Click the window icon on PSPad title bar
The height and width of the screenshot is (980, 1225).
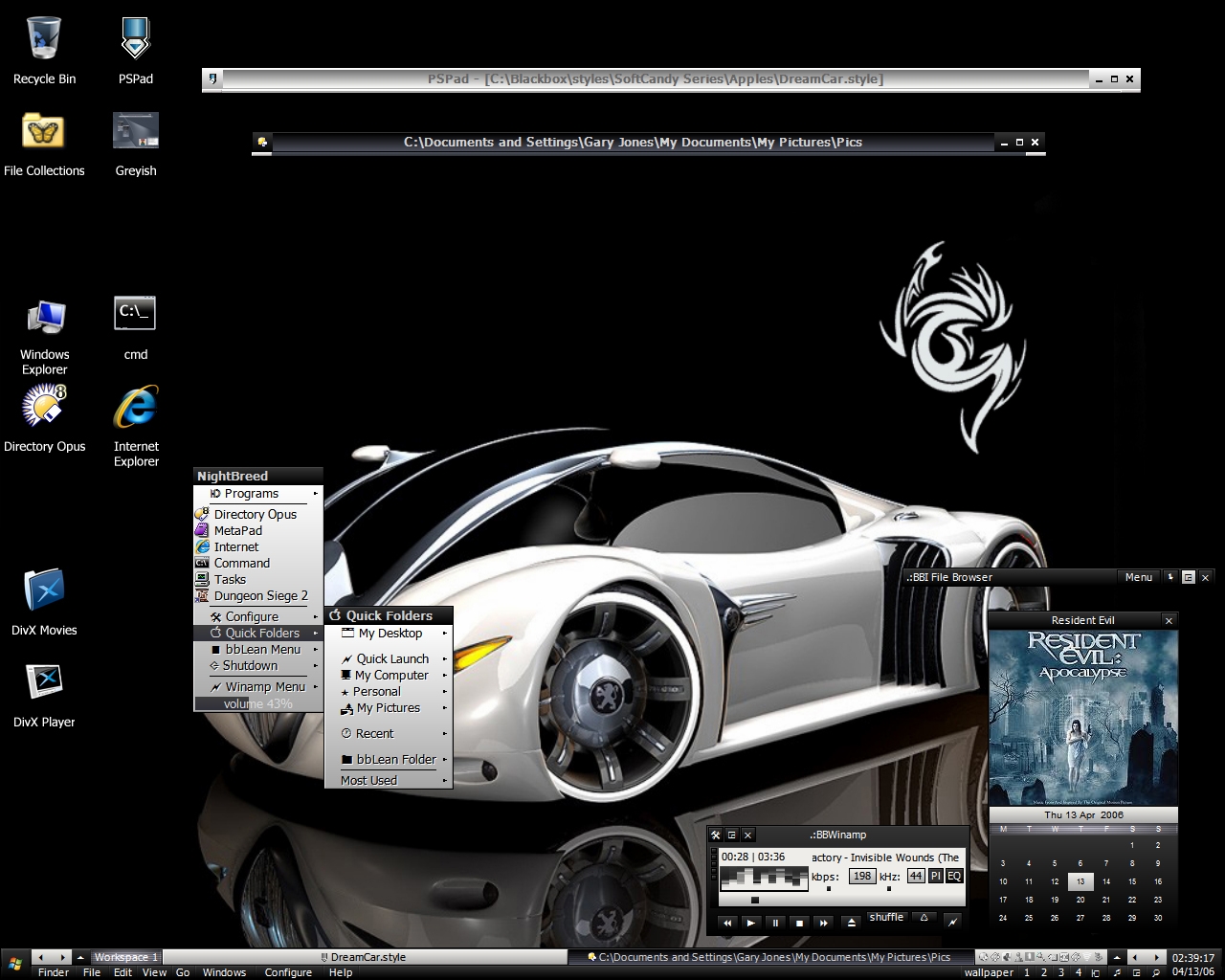(x=213, y=78)
